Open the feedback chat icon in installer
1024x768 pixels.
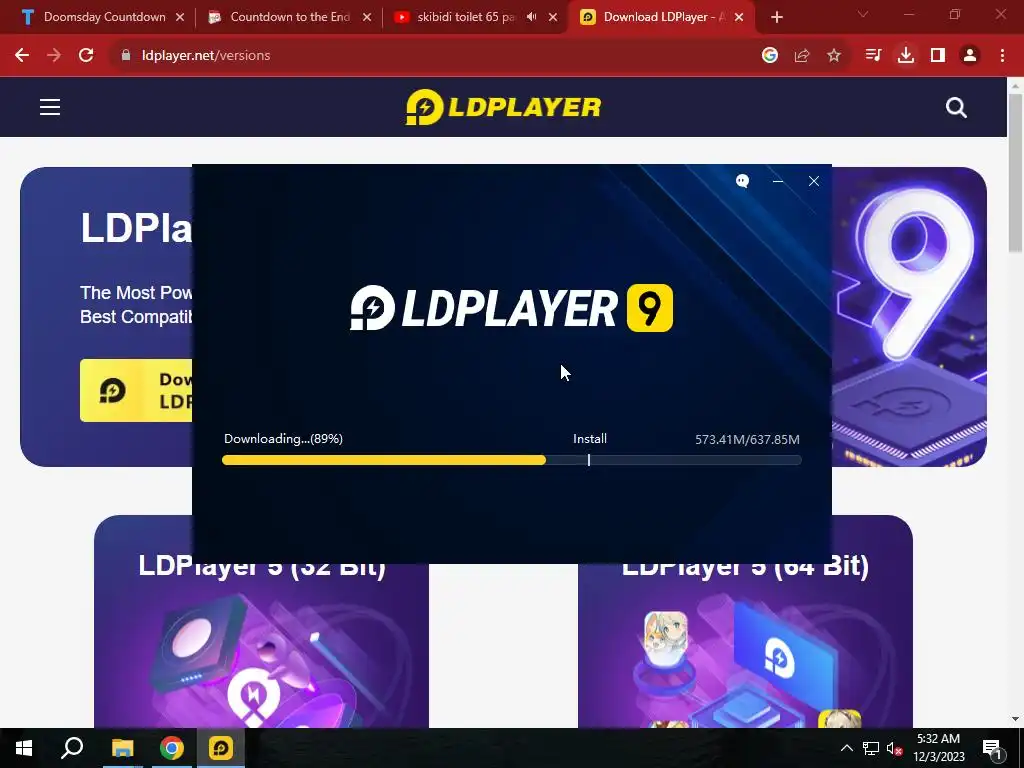pyautogui.click(x=742, y=181)
